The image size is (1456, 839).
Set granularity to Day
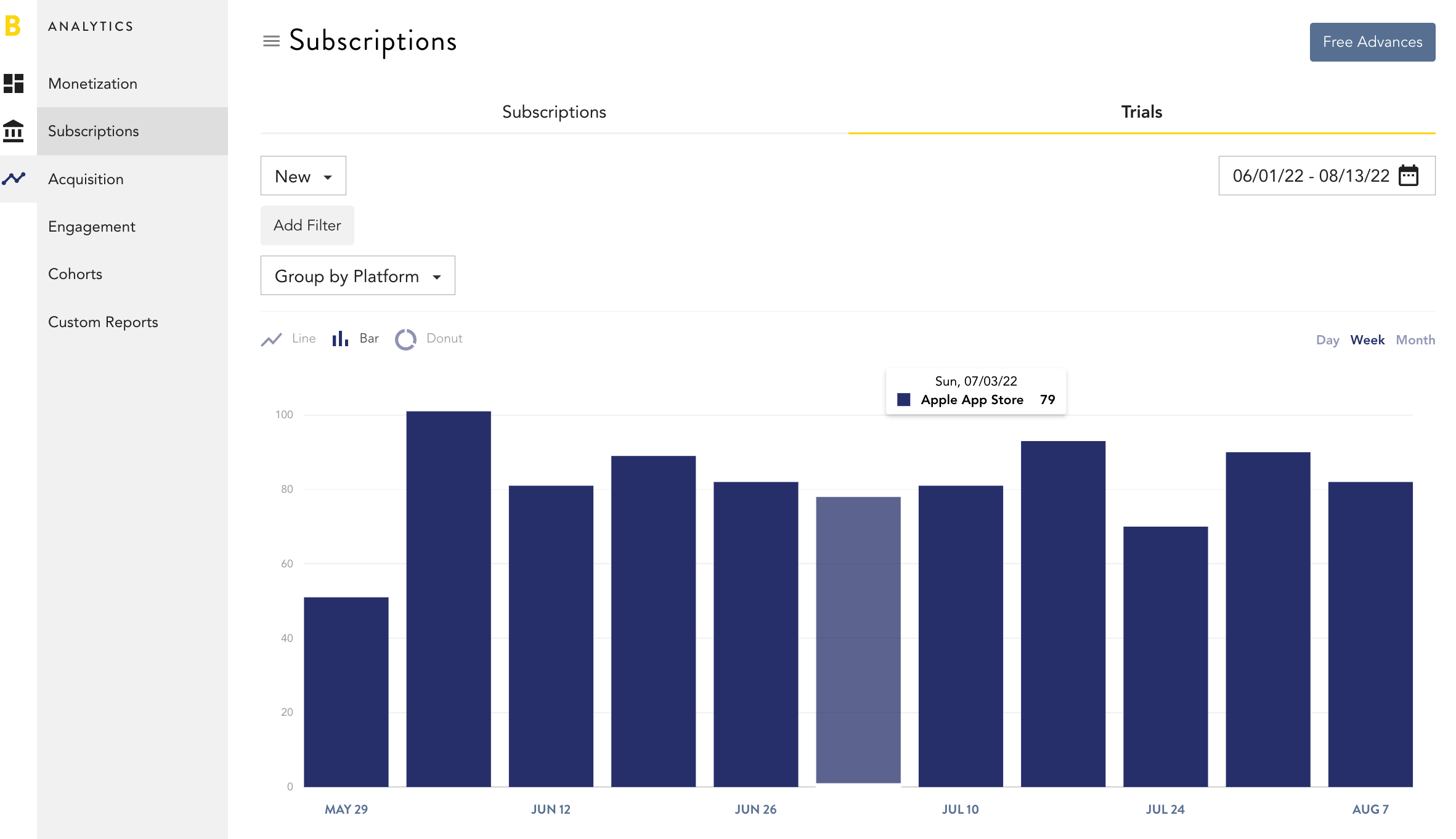1327,340
